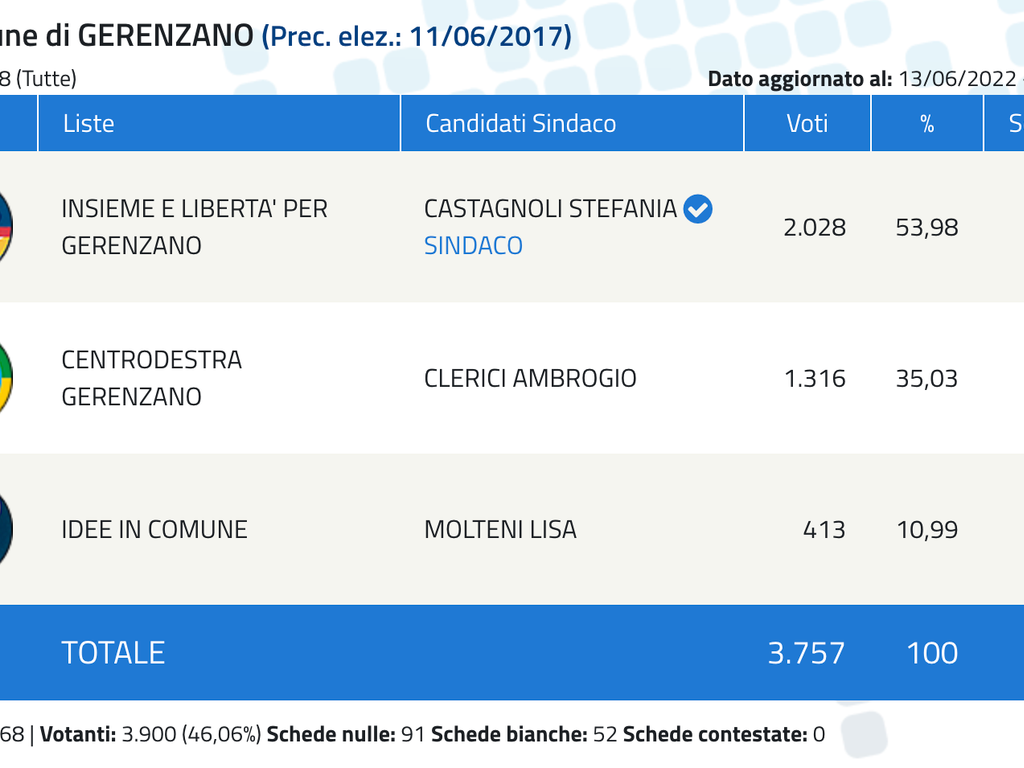
Task: Click the SINDACO label link
Action: tap(473, 246)
